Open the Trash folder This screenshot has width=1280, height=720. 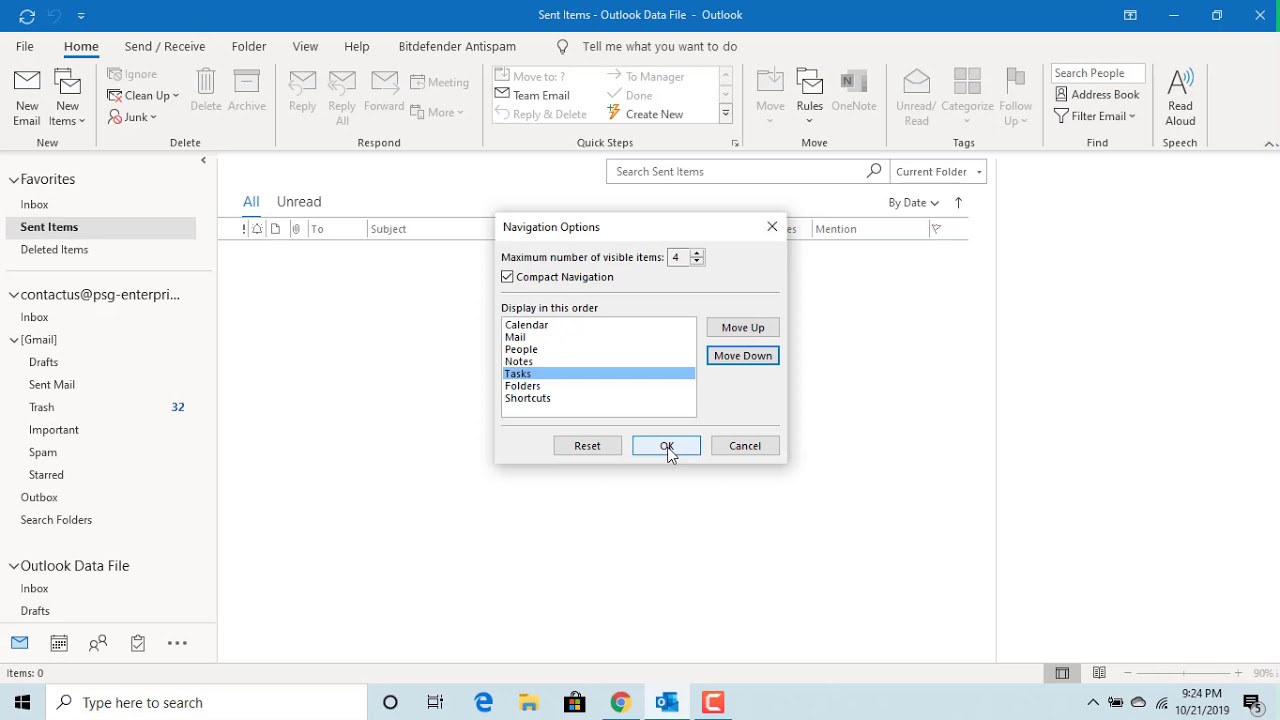coord(42,407)
